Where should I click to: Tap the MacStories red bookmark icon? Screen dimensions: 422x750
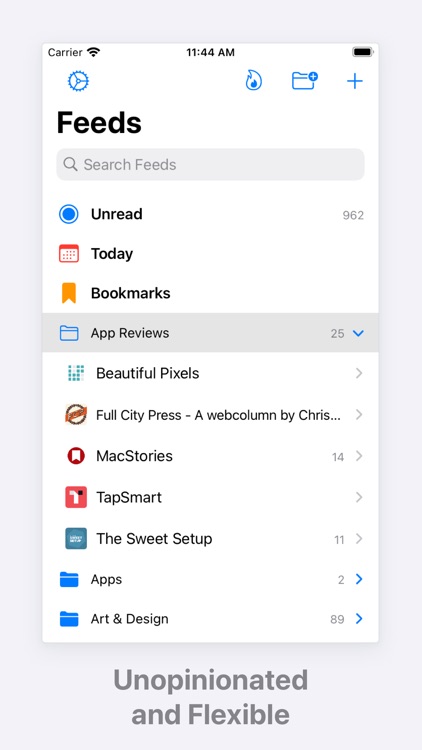point(76,456)
